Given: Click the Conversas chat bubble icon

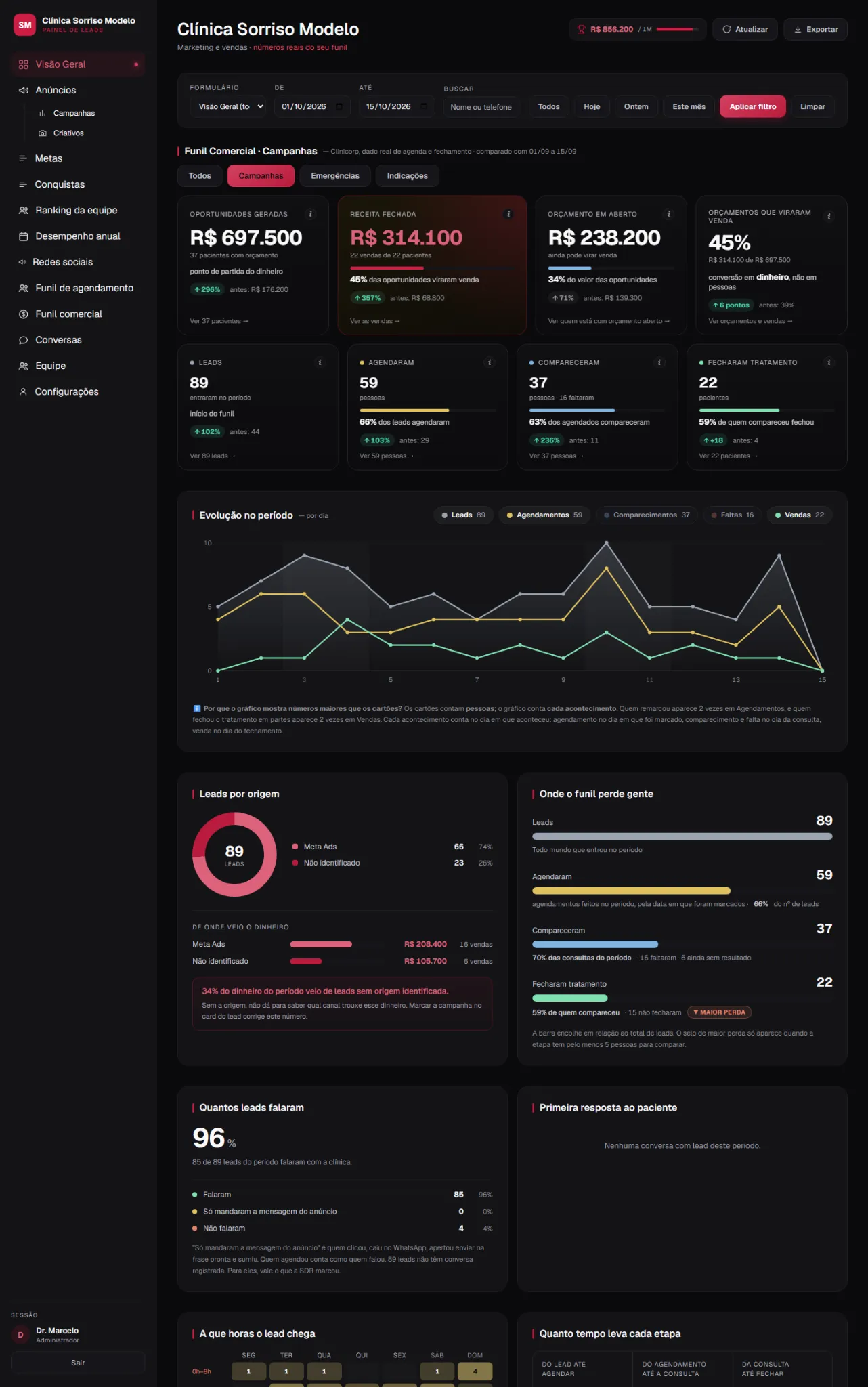Looking at the screenshot, I should click(24, 340).
